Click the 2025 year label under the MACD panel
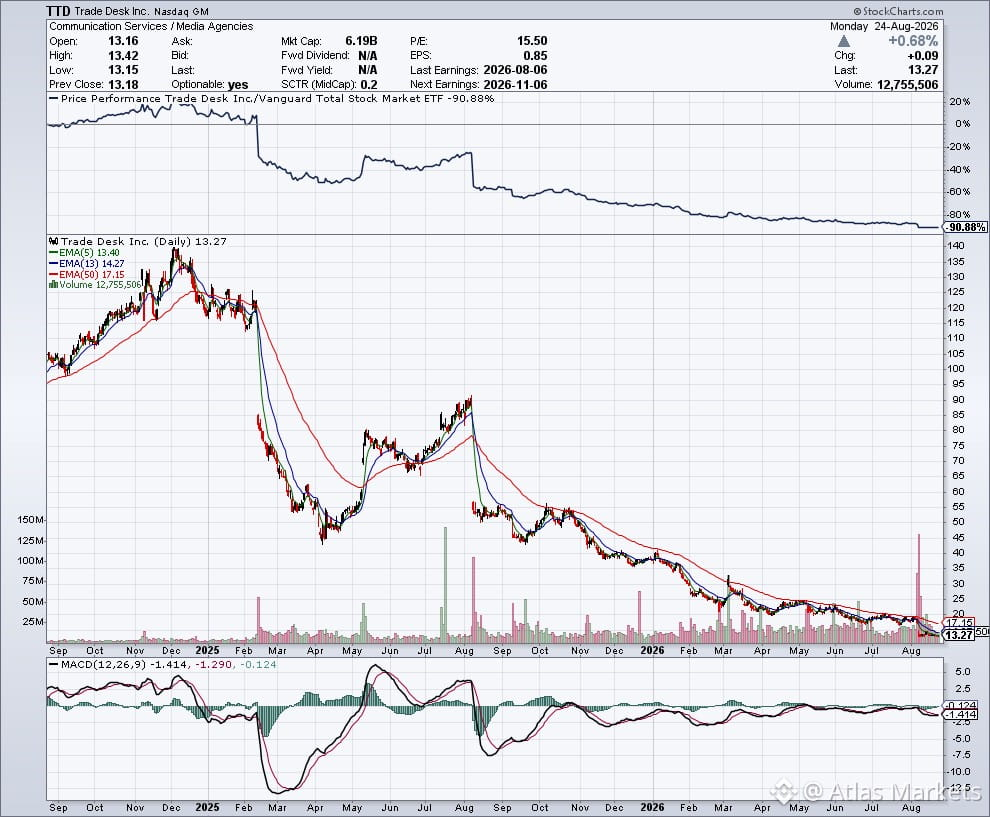 [x=207, y=808]
